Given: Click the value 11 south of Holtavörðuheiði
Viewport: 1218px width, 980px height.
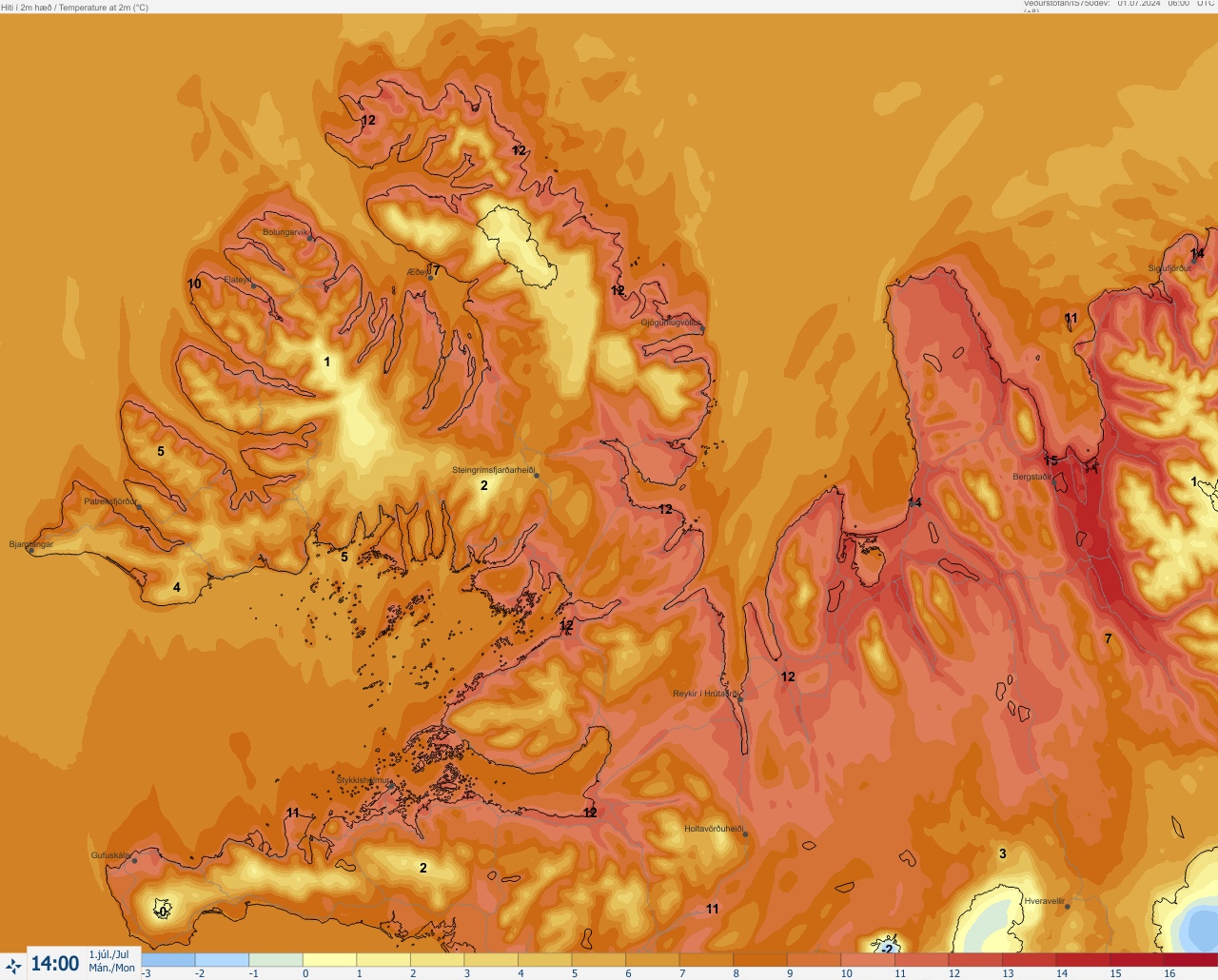Looking at the screenshot, I should (712, 909).
